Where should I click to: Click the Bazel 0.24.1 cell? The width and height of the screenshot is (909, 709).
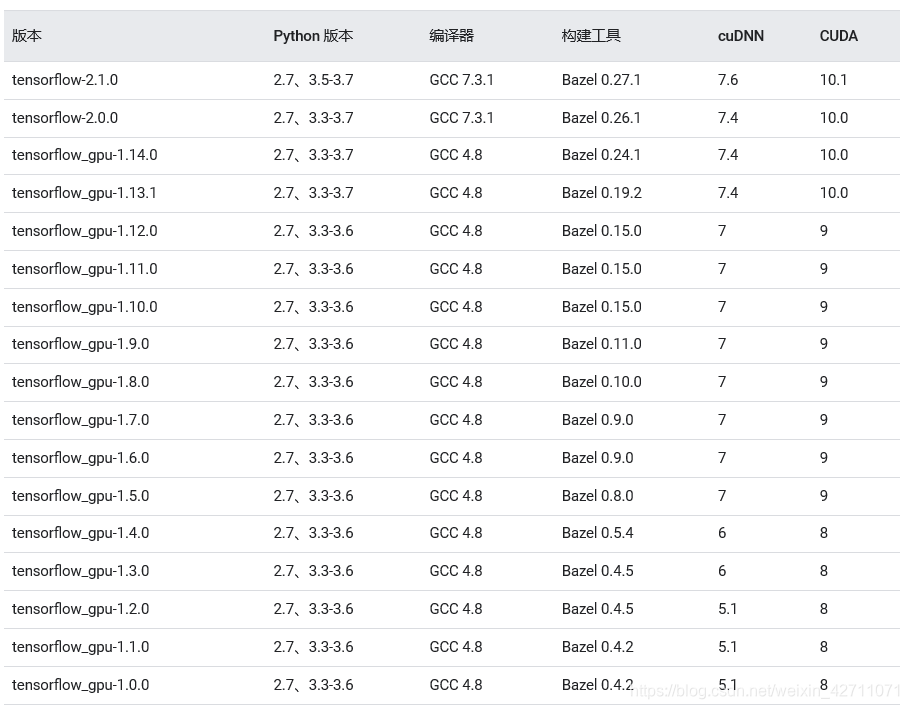click(x=601, y=155)
